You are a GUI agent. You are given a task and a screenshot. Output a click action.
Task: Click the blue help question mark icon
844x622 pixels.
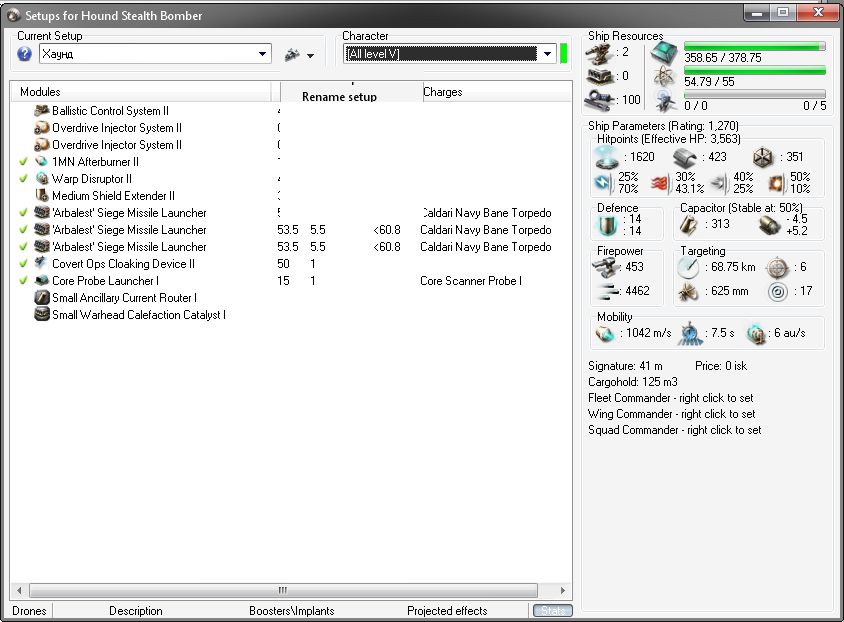pyautogui.click(x=24, y=54)
